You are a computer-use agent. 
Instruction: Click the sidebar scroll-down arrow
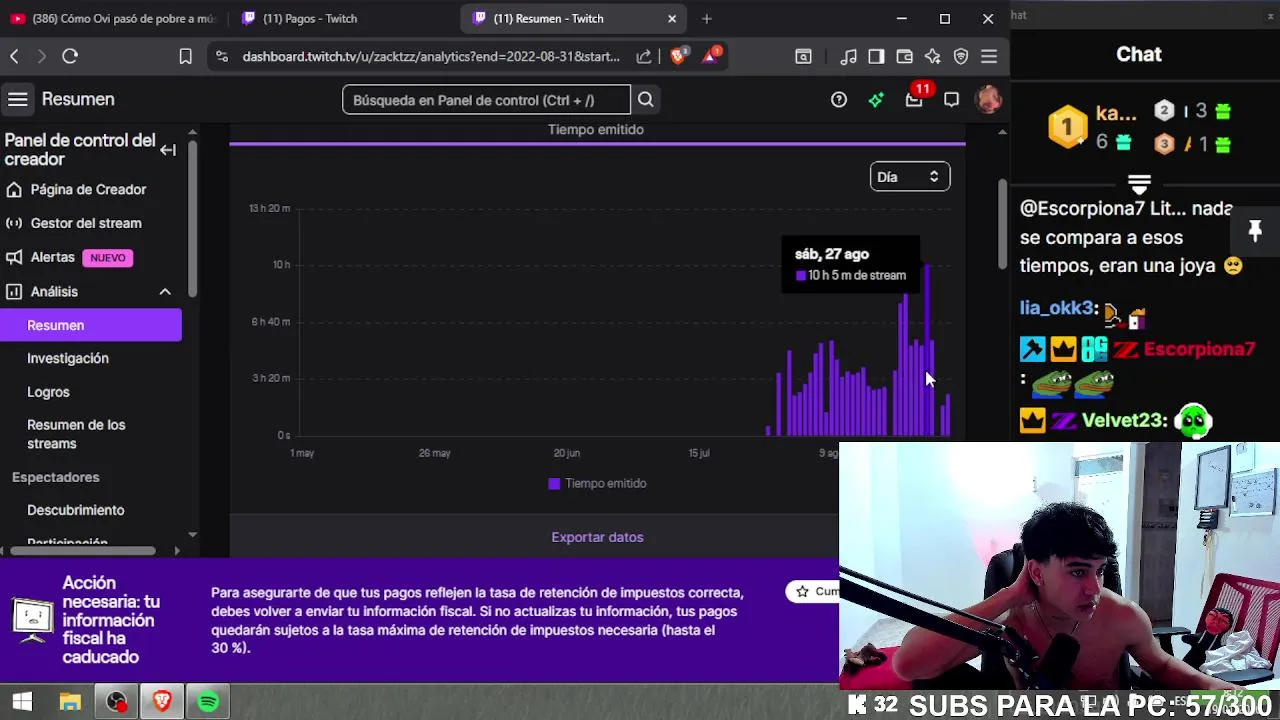click(192, 536)
